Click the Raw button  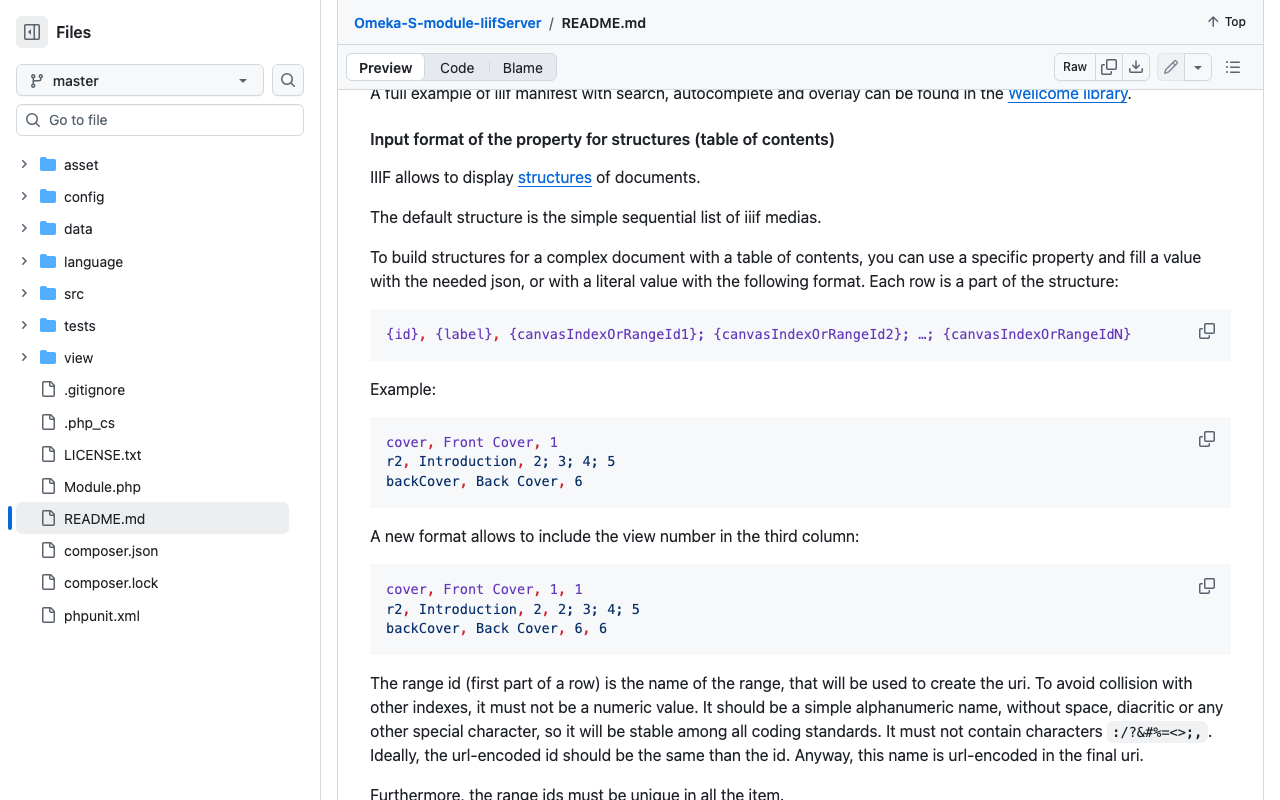coord(1075,67)
